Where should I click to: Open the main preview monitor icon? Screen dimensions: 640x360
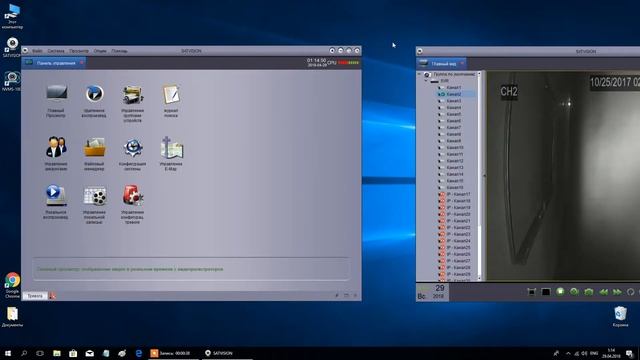click(x=56, y=94)
